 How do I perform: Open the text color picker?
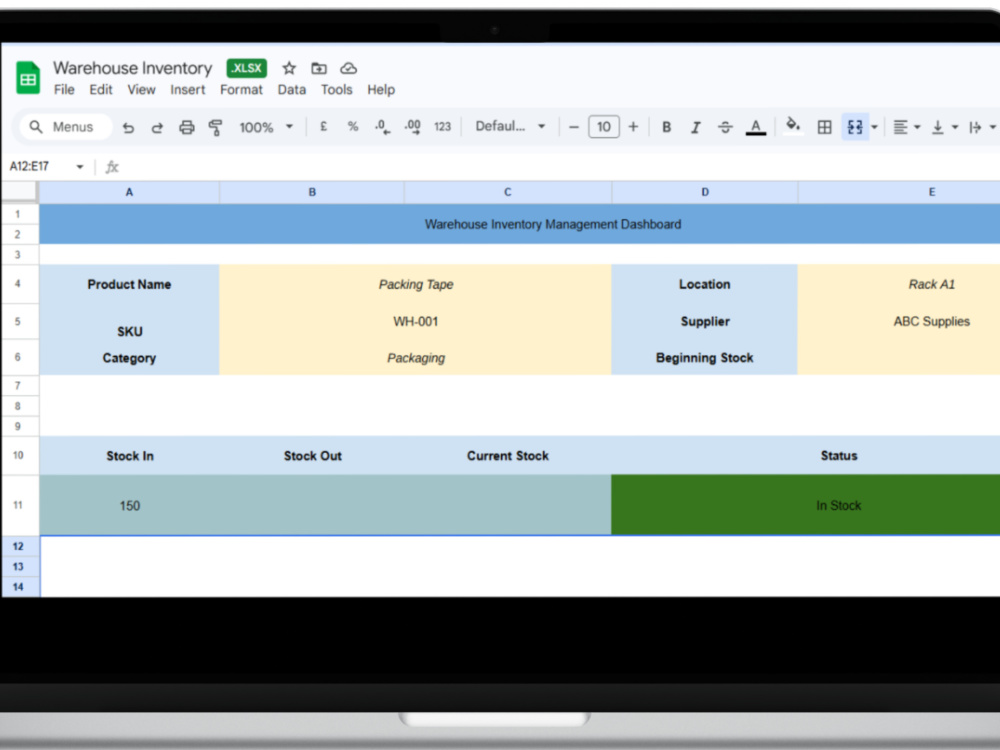[x=756, y=127]
